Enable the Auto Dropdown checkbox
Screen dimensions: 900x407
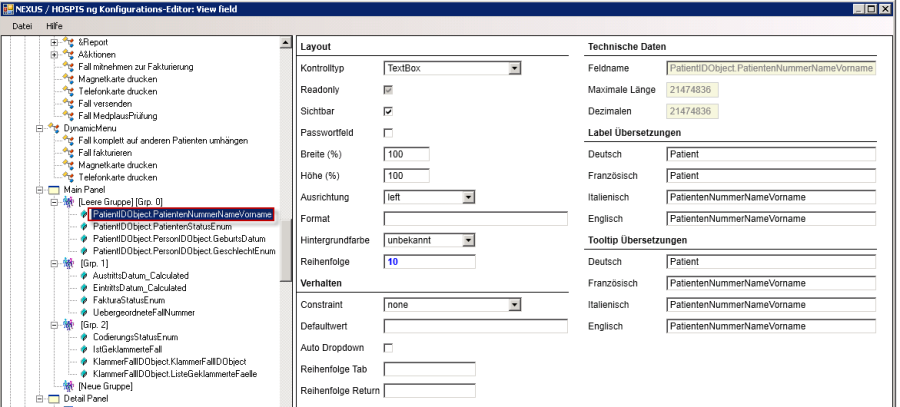[x=389, y=347]
